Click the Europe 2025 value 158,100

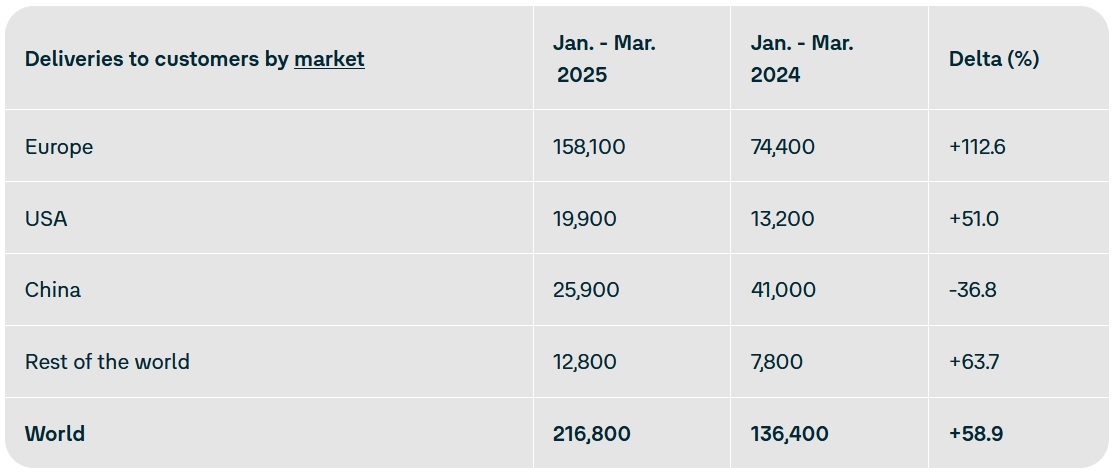tap(589, 147)
